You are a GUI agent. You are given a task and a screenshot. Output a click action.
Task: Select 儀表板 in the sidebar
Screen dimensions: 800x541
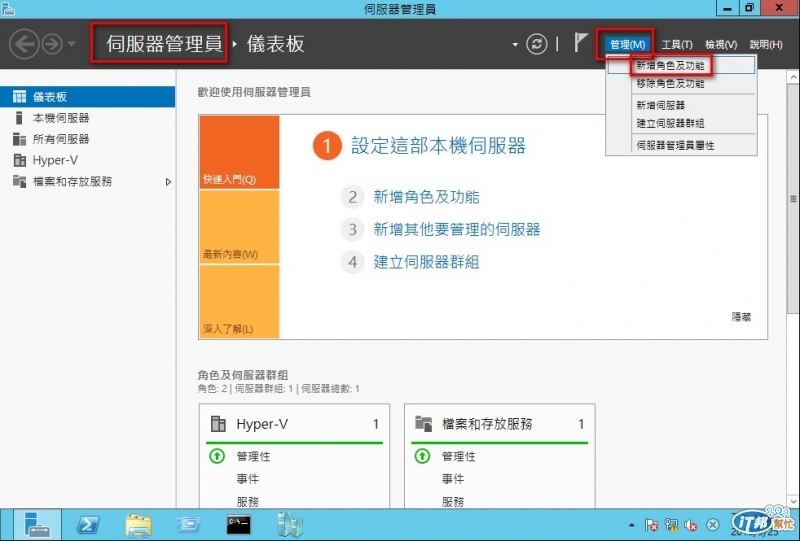[87, 96]
